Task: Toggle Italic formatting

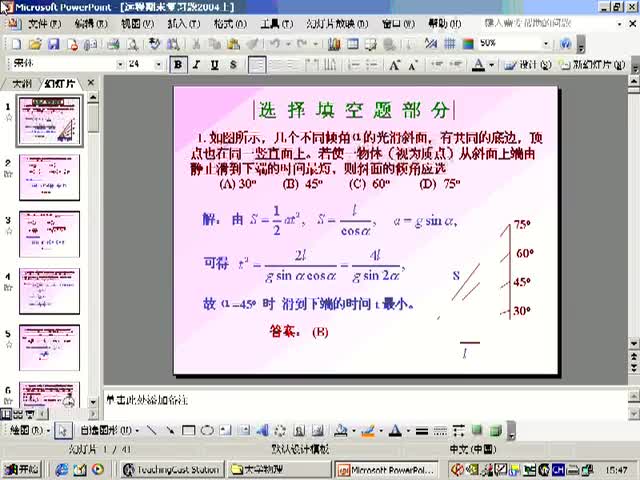Action: [196, 64]
